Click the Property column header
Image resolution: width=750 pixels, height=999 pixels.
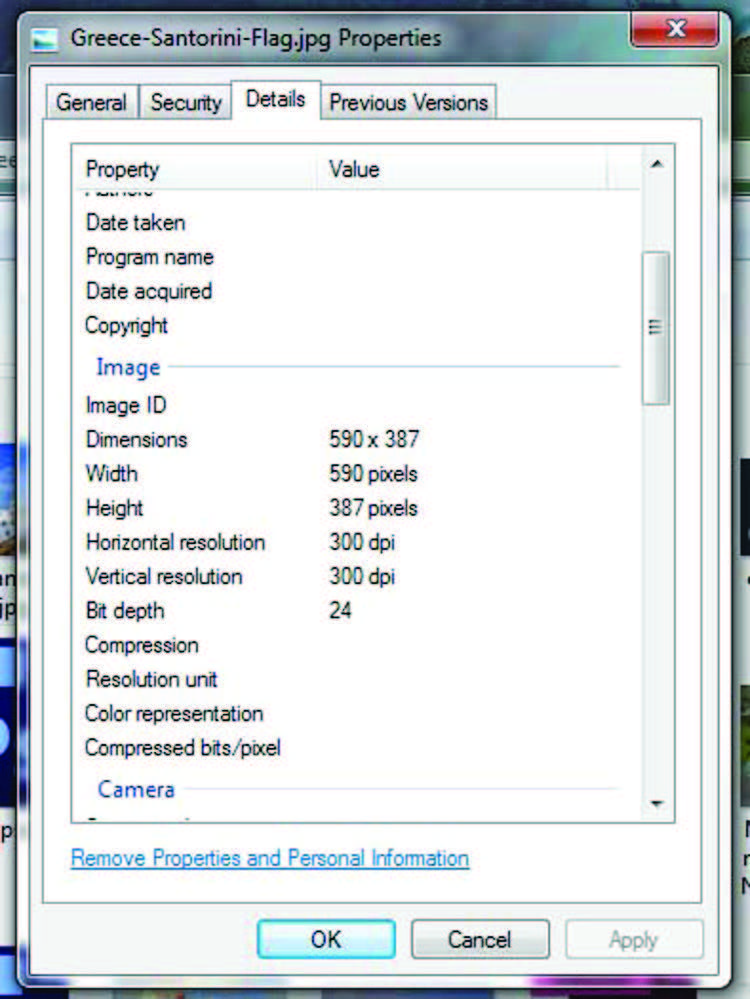[x=194, y=169]
